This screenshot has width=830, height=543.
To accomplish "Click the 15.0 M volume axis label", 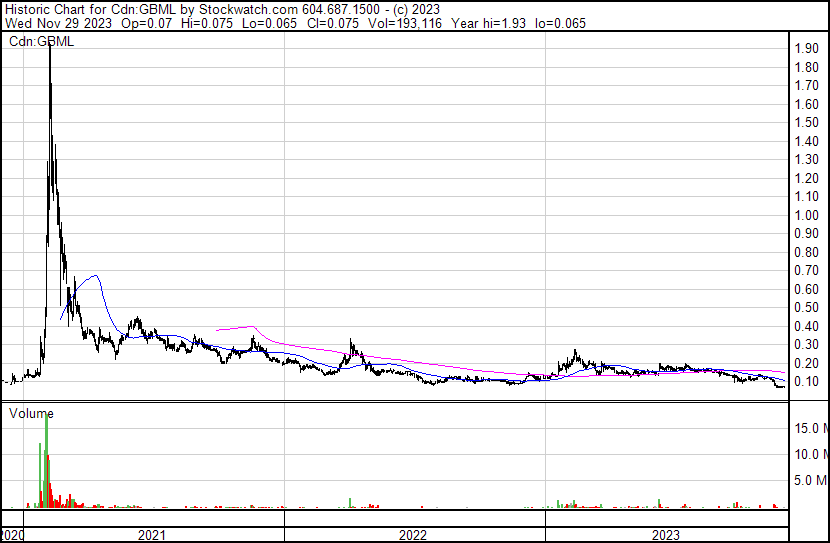I will (x=811, y=428).
